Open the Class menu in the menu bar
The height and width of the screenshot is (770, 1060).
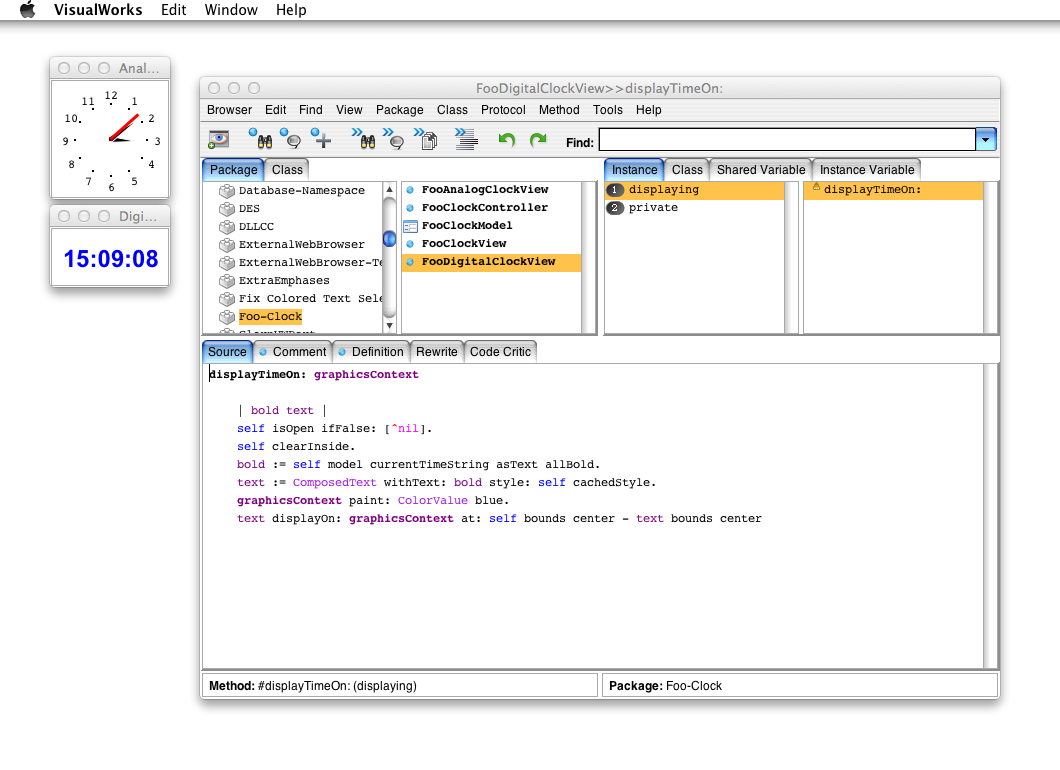pyautogui.click(x=452, y=110)
